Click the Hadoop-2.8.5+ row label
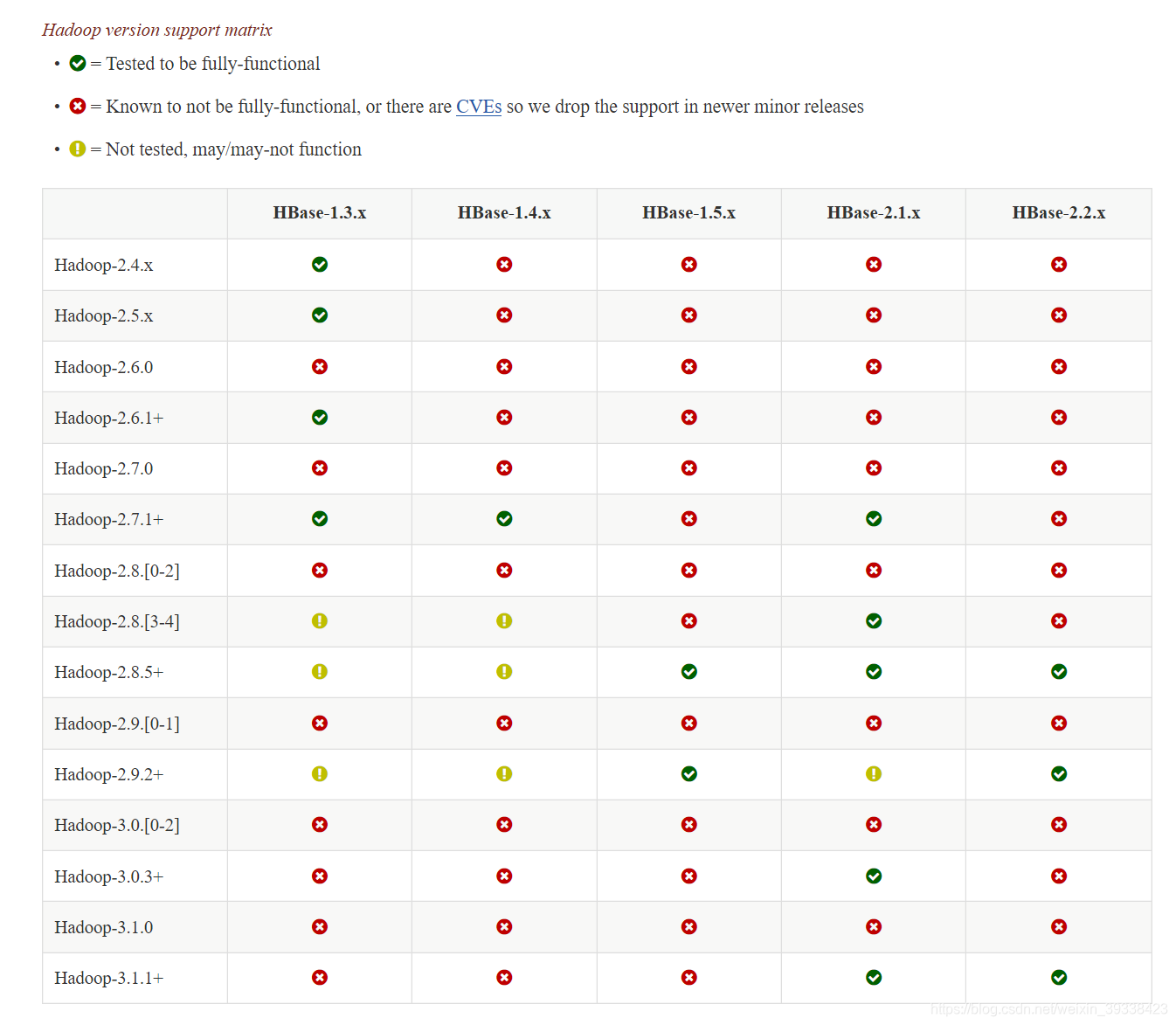 coord(108,672)
